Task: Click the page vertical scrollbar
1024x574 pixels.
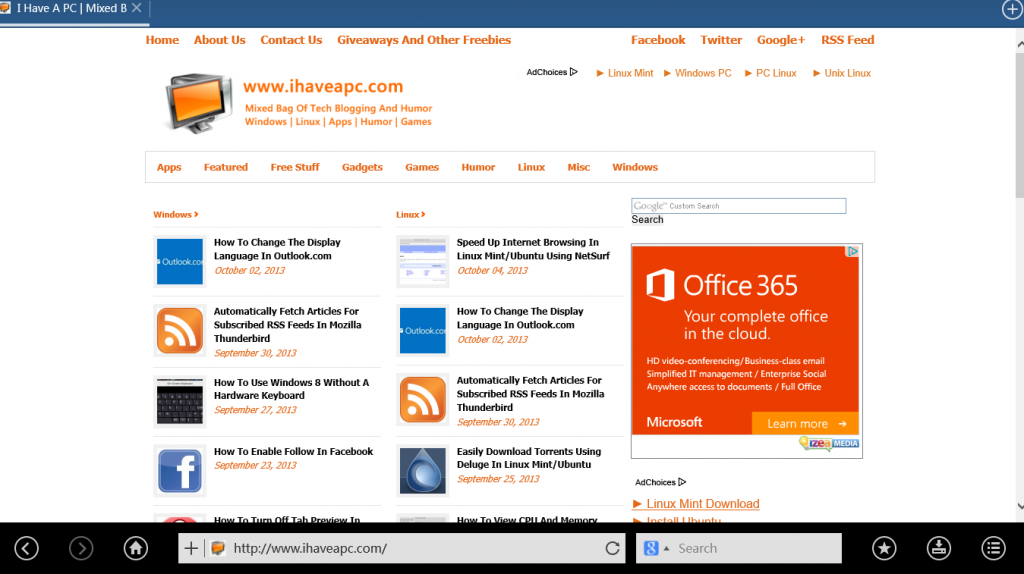Action: pyautogui.click(x=1019, y=124)
